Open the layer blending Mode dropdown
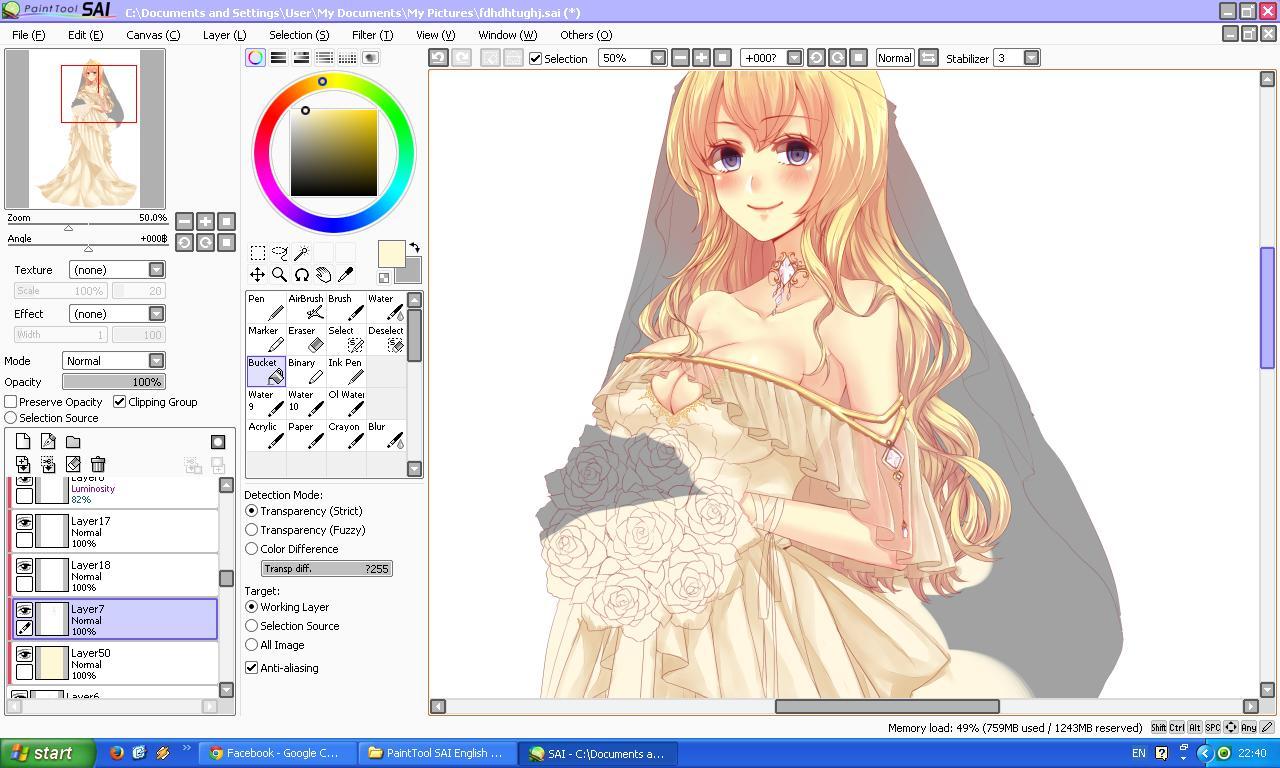 coord(114,361)
